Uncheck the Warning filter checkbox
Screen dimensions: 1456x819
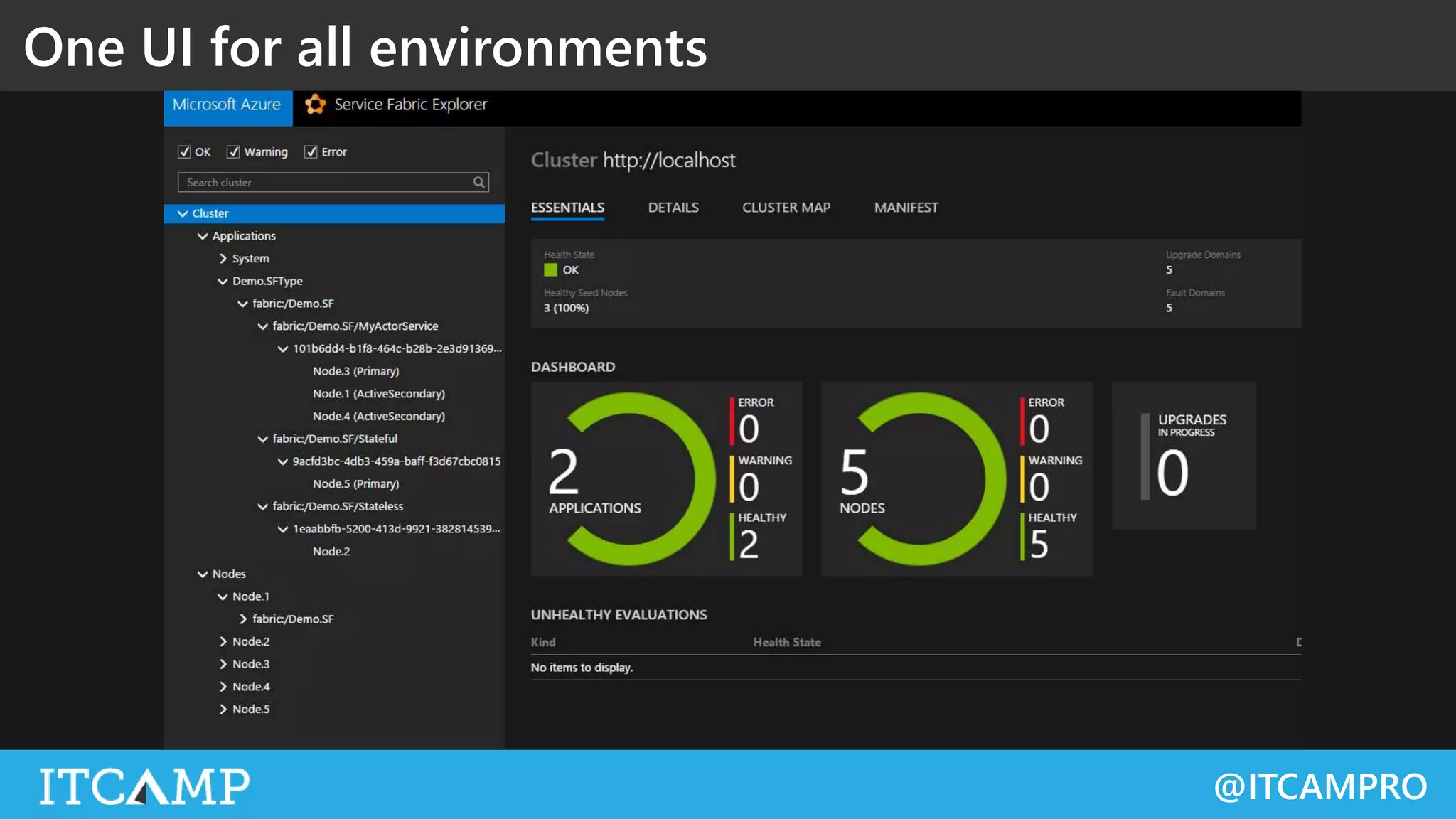(233, 151)
